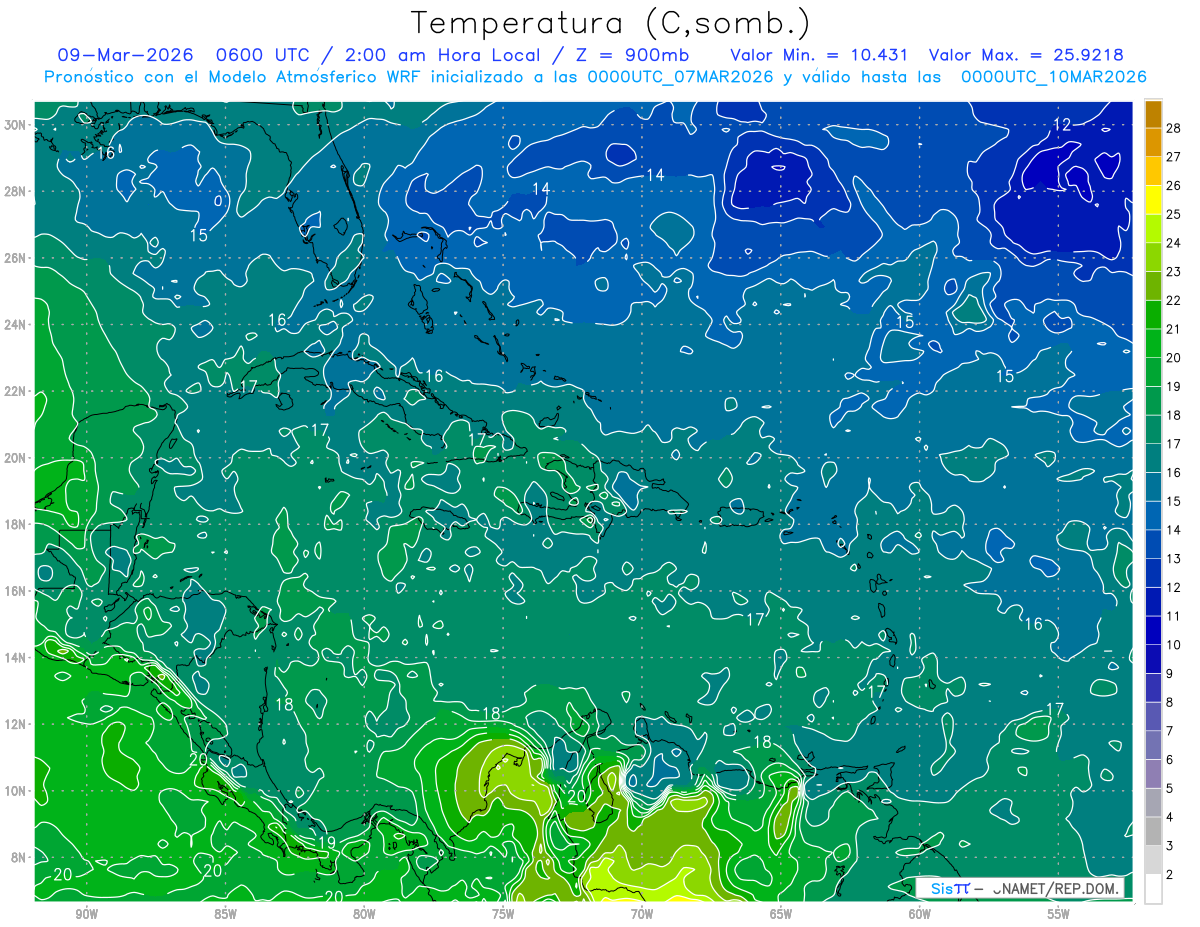Click the "26N" latitude label

coord(14,258)
